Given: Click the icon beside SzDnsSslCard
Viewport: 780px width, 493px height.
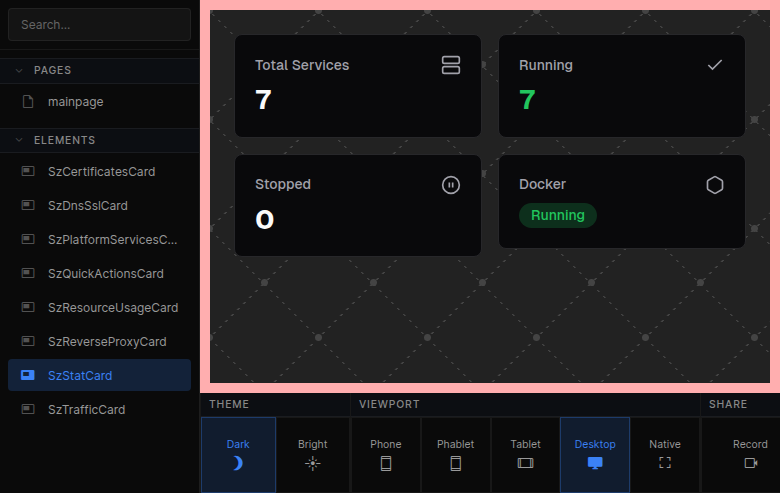Looking at the screenshot, I should (28, 206).
